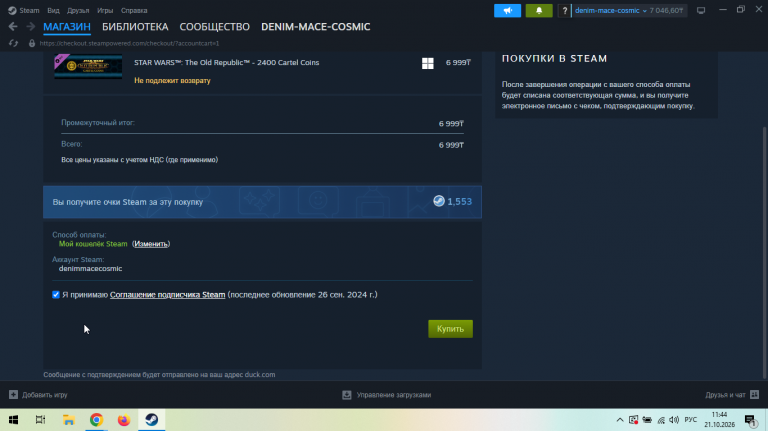
Task: Open Big Picture mode monitor icon
Action: tap(701, 10)
